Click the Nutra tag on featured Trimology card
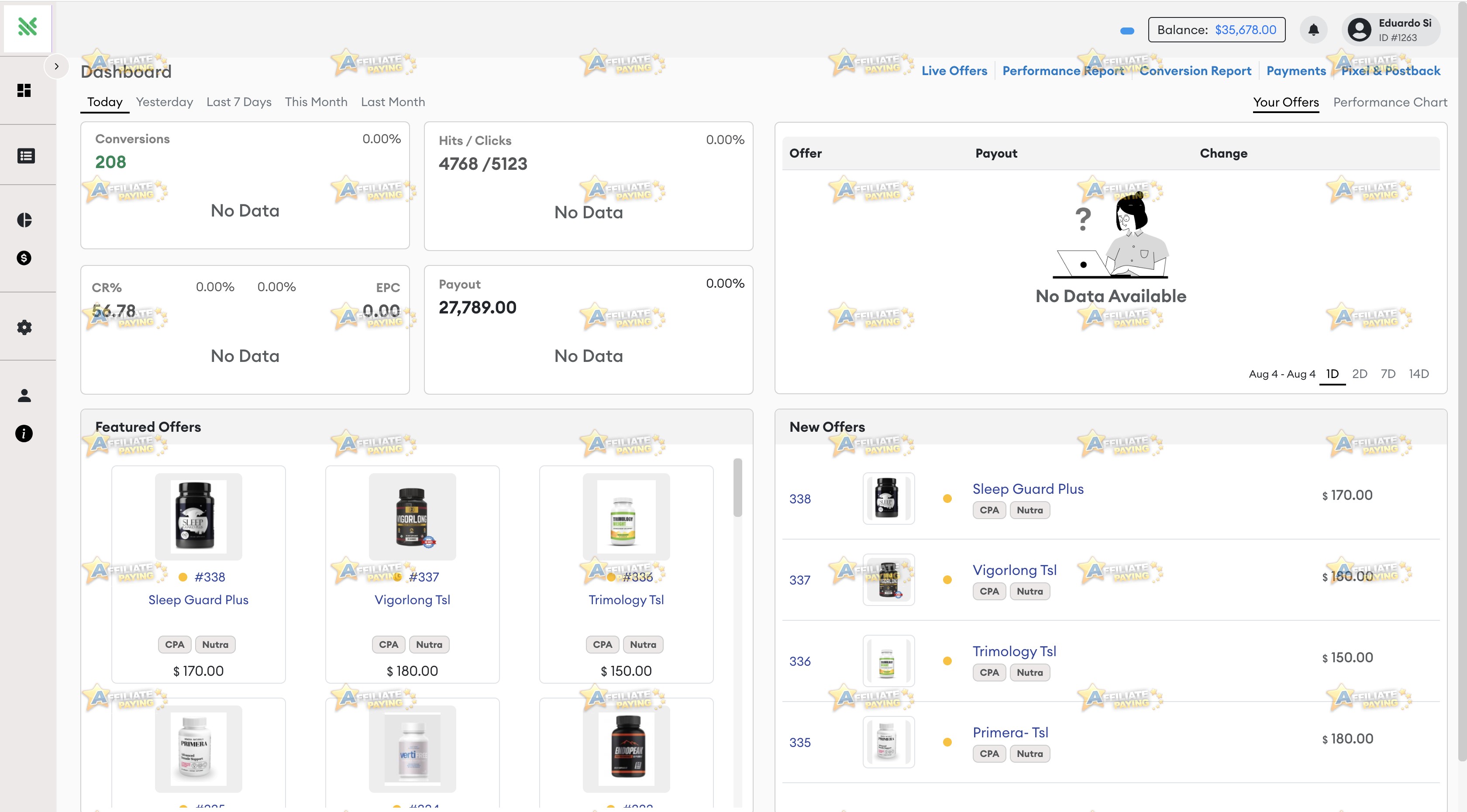The height and width of the screenshot is (812, 1467). (x=643, y=645)
